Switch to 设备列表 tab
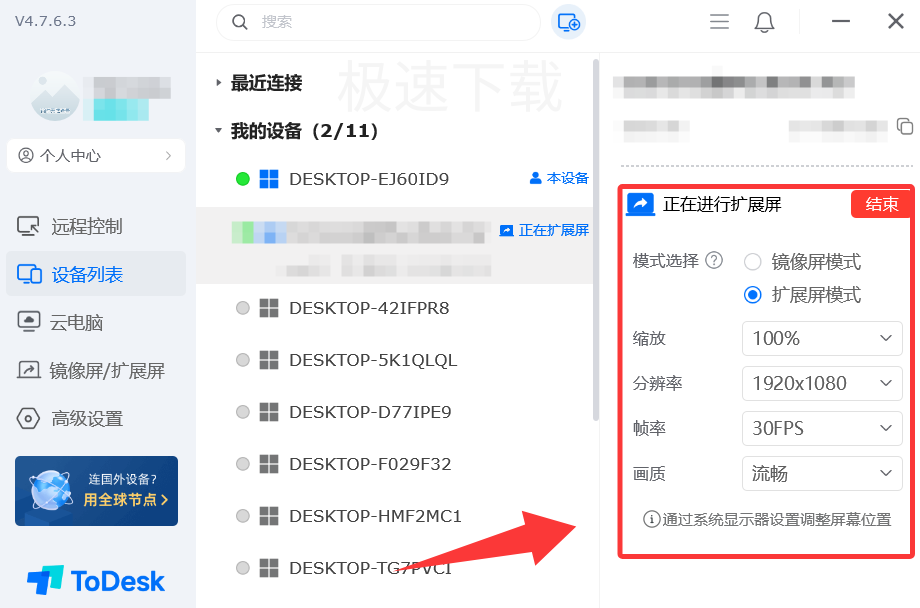 (96, 274)
